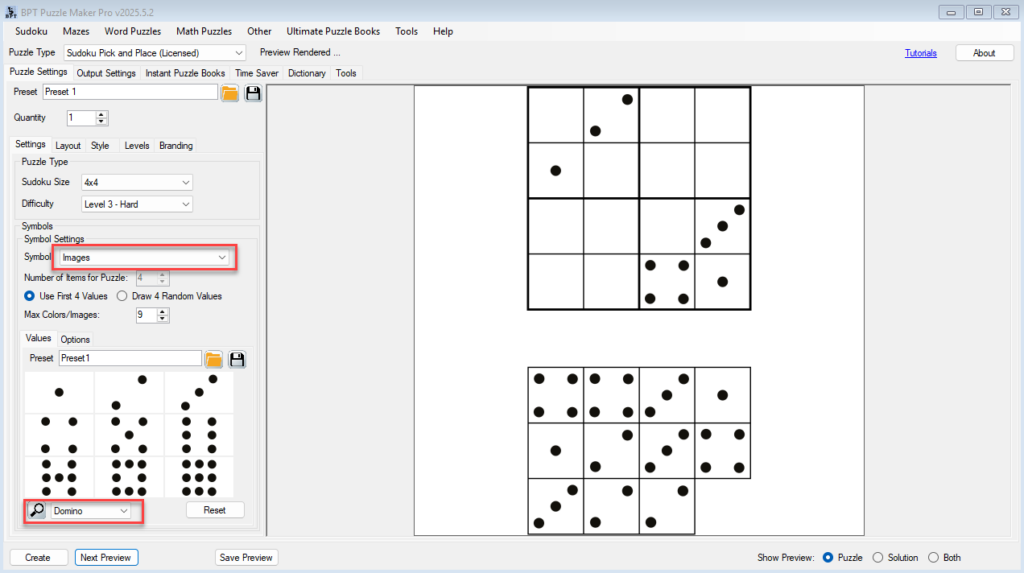Switch to the Instant Puzzle Books tab
This screenshot has height=573, width=1024.
coord(185,73)
